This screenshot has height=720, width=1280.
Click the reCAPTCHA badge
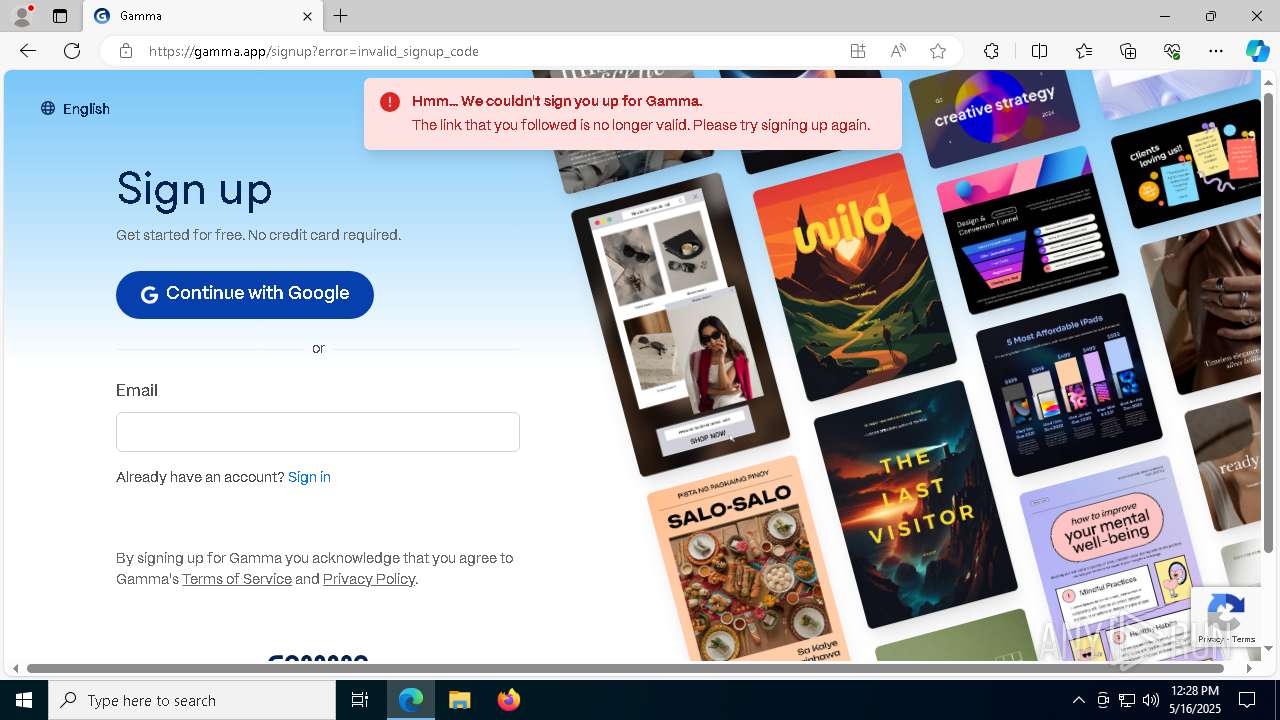[x=1225, y=617]
